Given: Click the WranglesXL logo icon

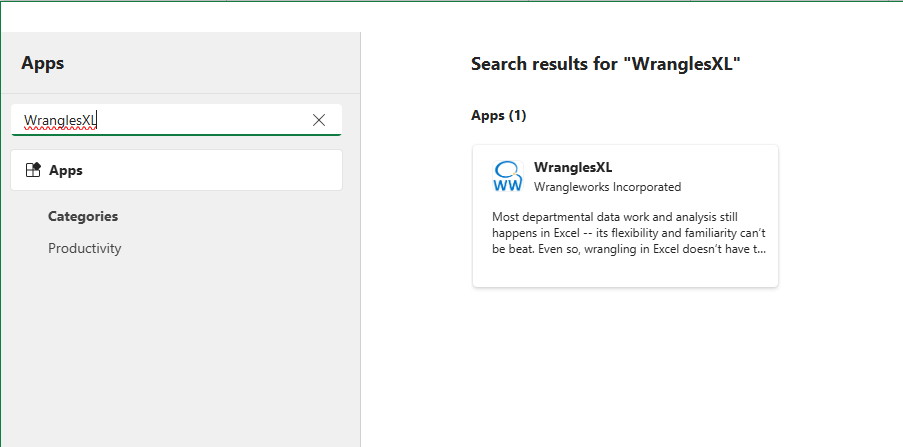Looking at the screenshot, I should pyautogui.click(x=508, y=176).
